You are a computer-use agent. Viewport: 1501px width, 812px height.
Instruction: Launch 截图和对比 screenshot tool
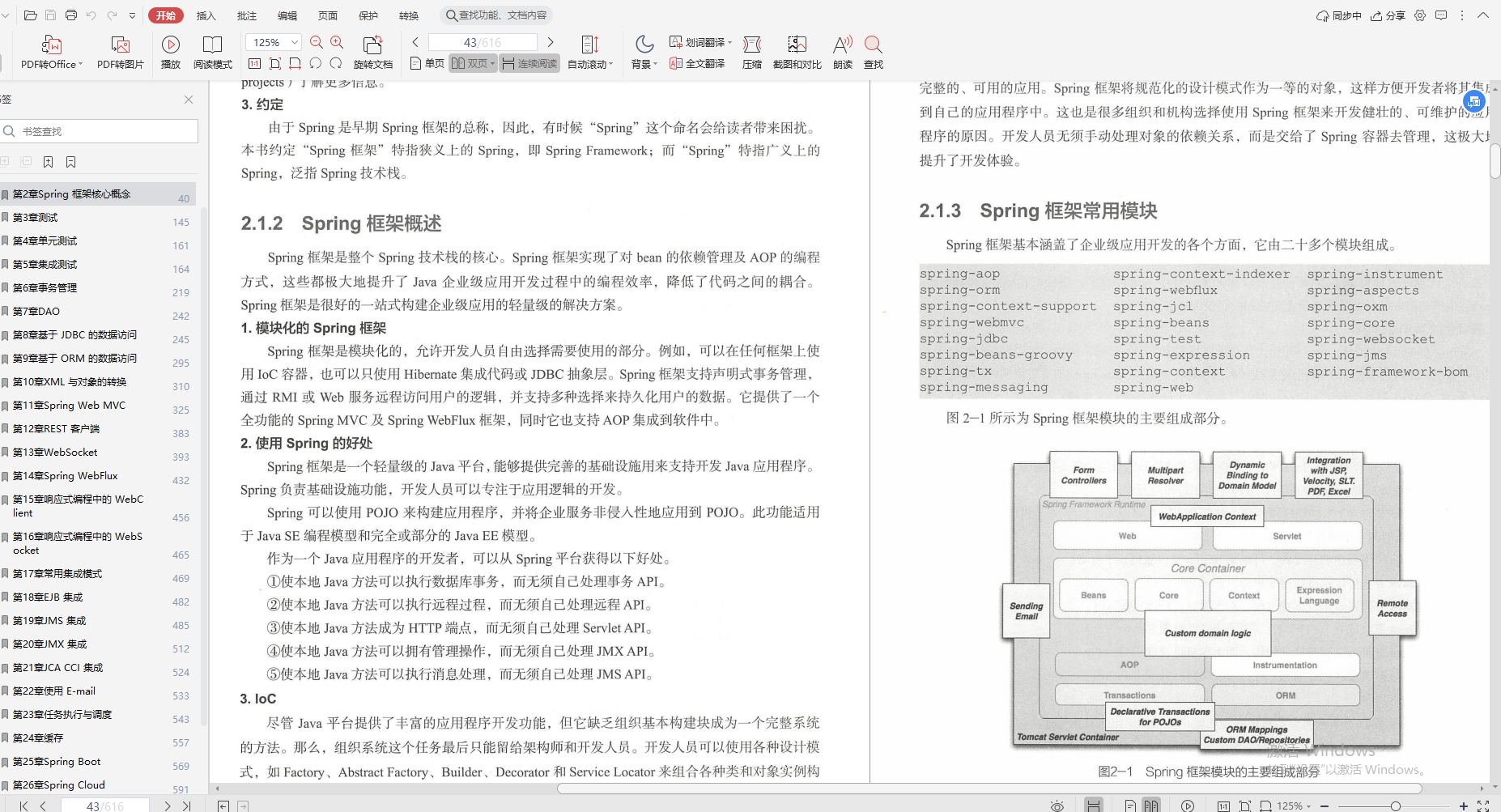pyautogui.click(x=797, y=51)
